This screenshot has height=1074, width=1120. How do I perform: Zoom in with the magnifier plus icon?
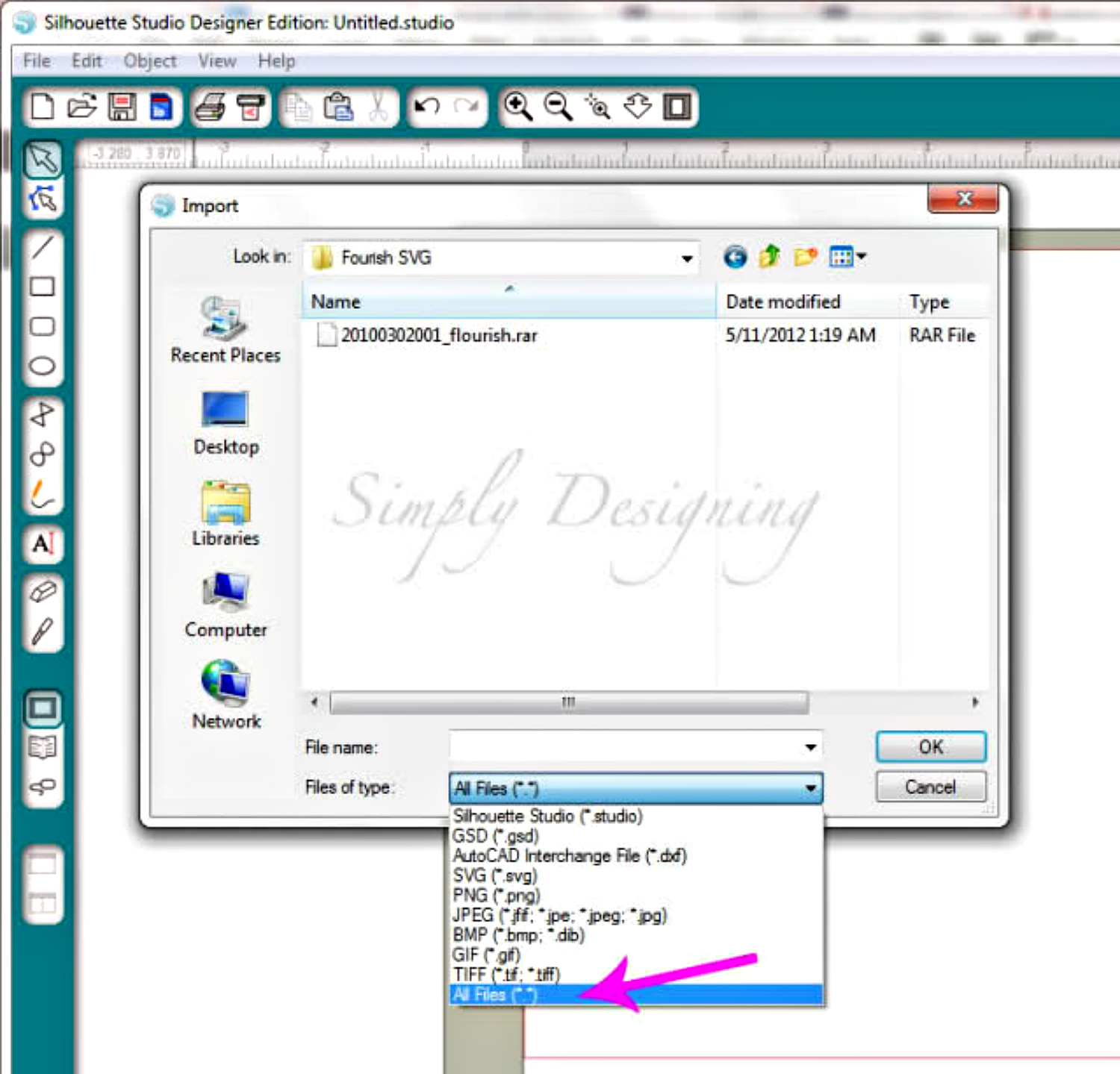(518, 107)
